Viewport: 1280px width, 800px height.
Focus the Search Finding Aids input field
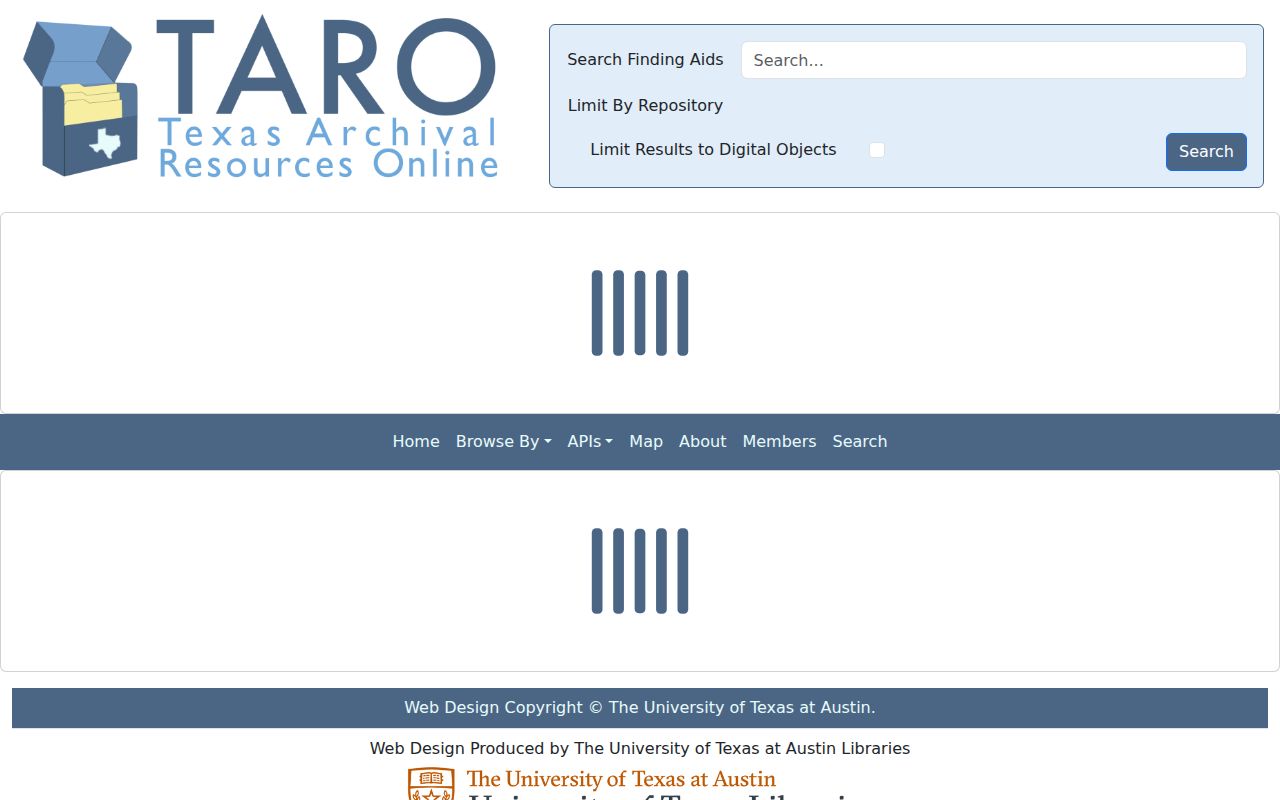tap(994, 60)
